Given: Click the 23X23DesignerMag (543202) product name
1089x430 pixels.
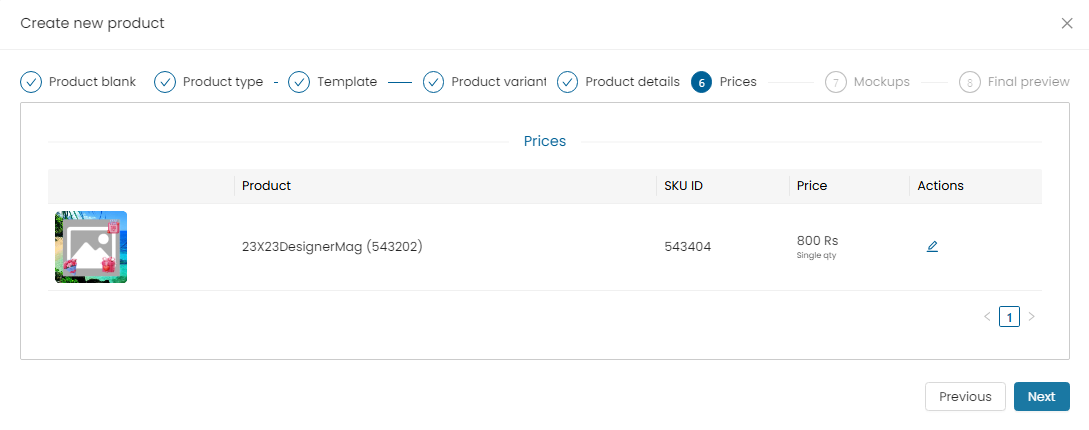Looking at the screenshot, I should pos(332,246).
